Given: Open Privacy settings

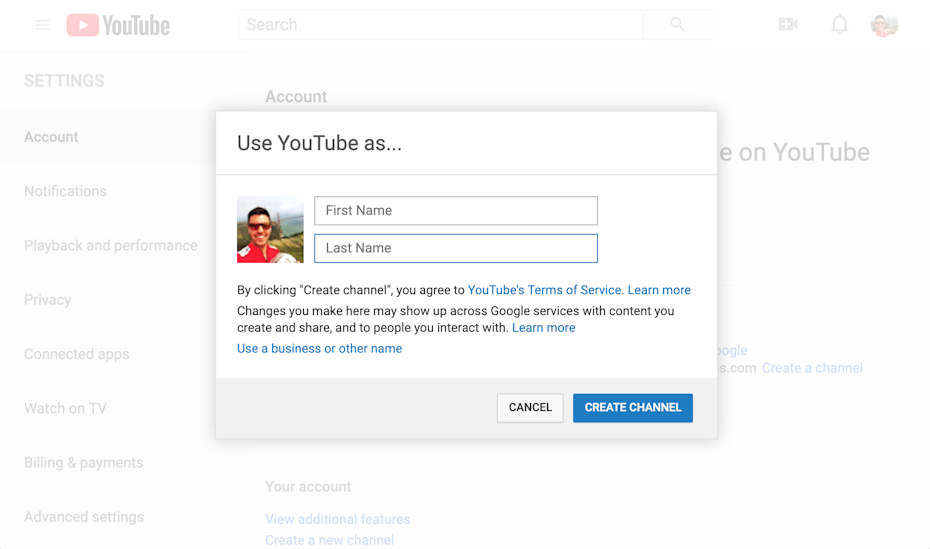Looking at the screenshot, I should [48, 300].
